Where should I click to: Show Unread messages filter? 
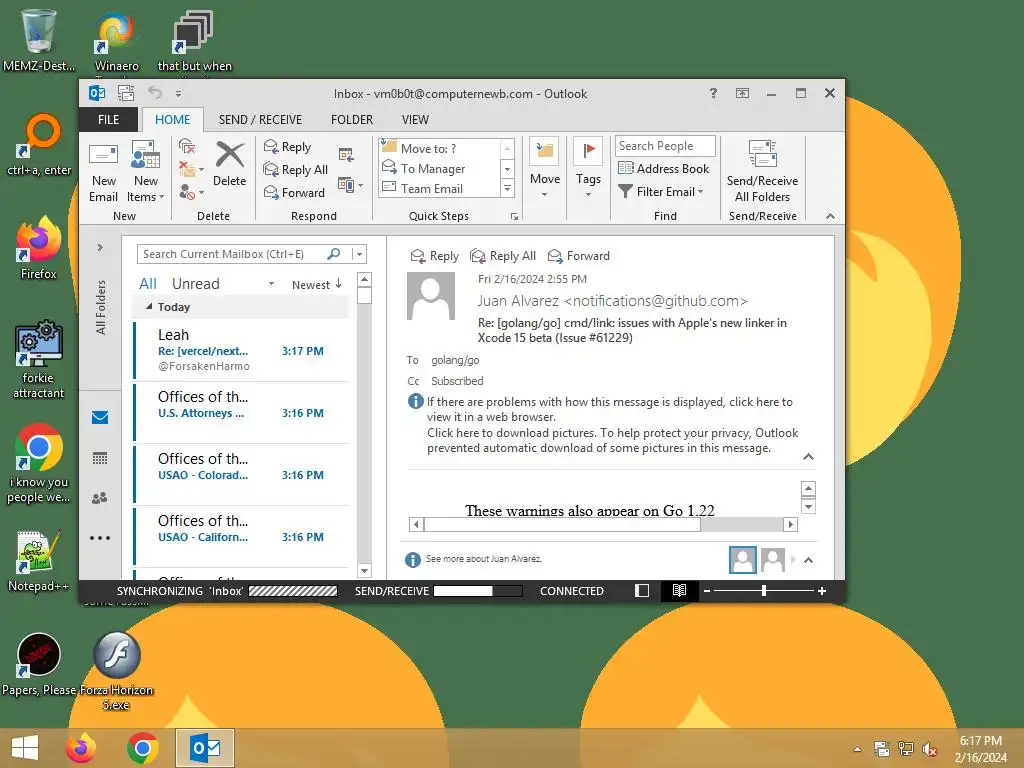[195, 283]
